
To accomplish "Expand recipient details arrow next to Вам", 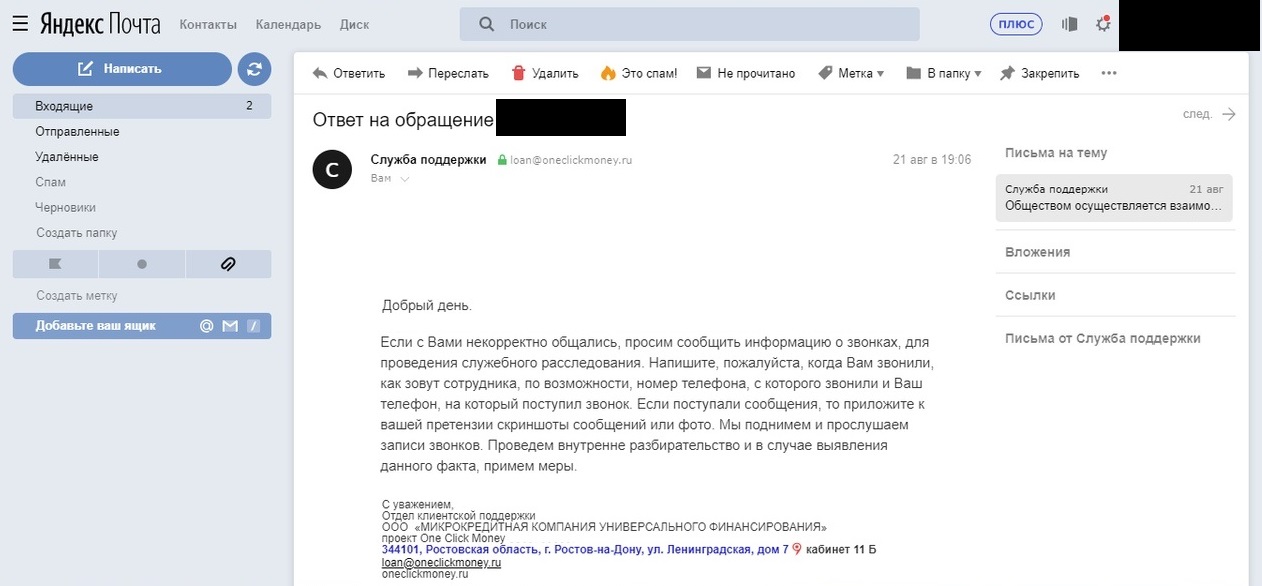I will point(405,179).
